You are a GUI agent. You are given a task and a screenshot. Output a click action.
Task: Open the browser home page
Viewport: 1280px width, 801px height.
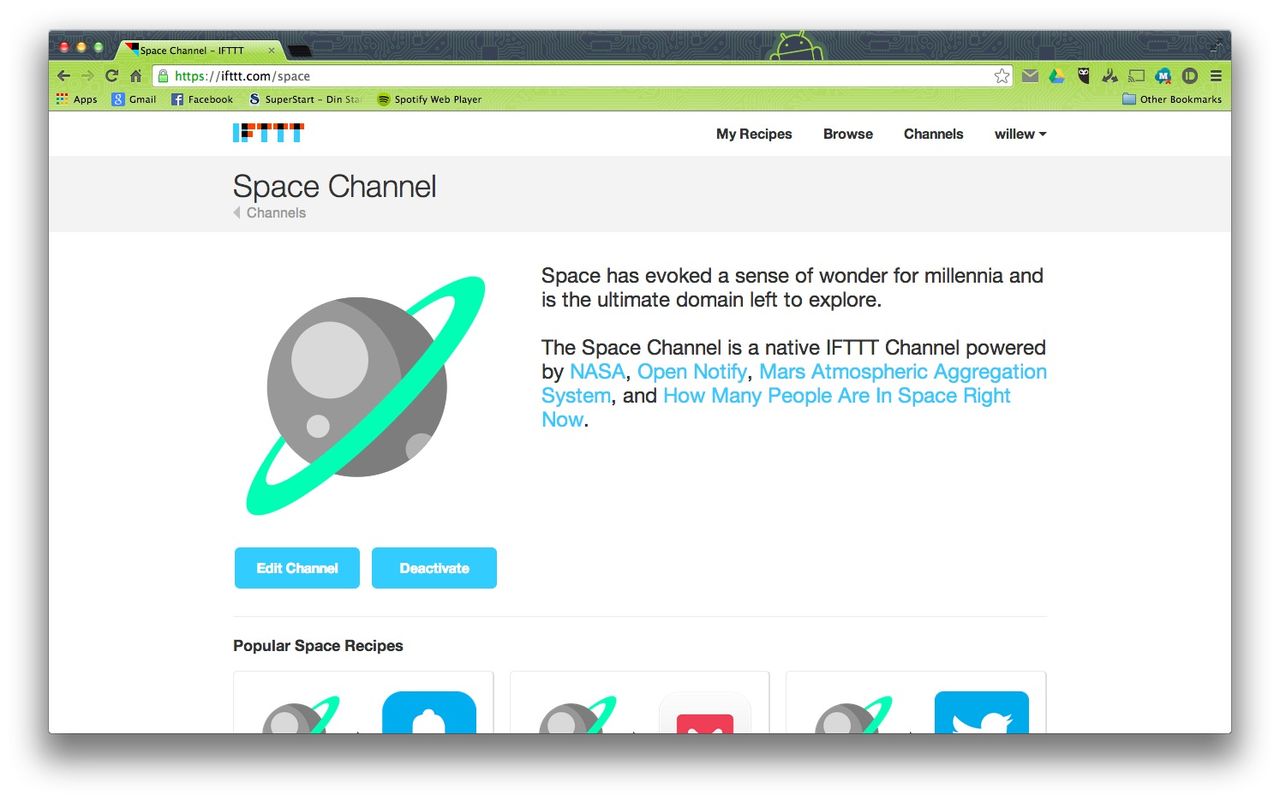point(136,76)
